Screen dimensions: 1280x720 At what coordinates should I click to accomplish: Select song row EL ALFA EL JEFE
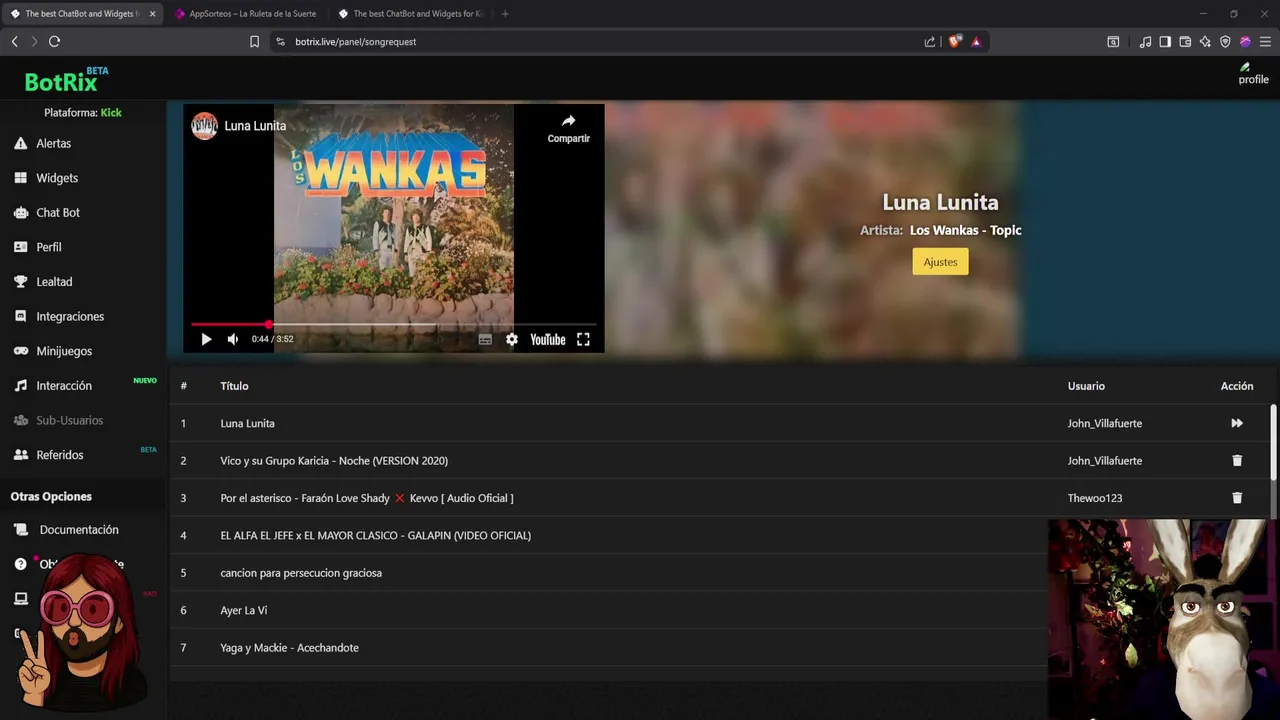(608, 535)
